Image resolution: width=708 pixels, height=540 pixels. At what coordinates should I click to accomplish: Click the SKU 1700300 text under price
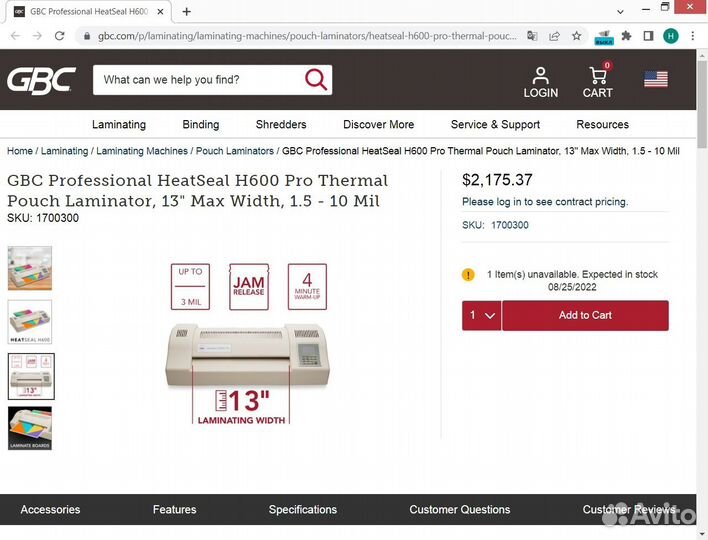tap(495, 225)
